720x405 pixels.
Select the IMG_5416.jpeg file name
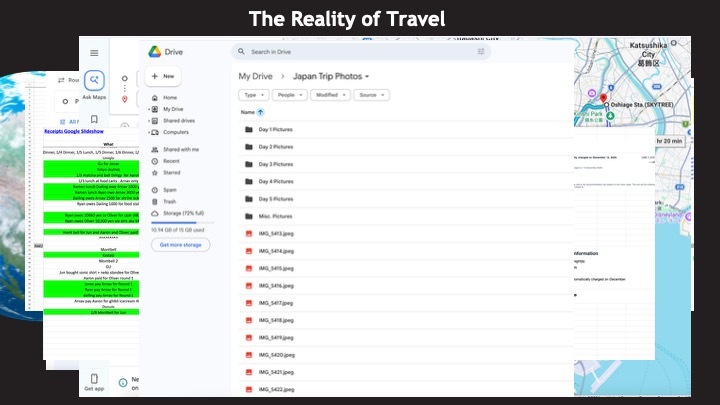coord(276,286)
